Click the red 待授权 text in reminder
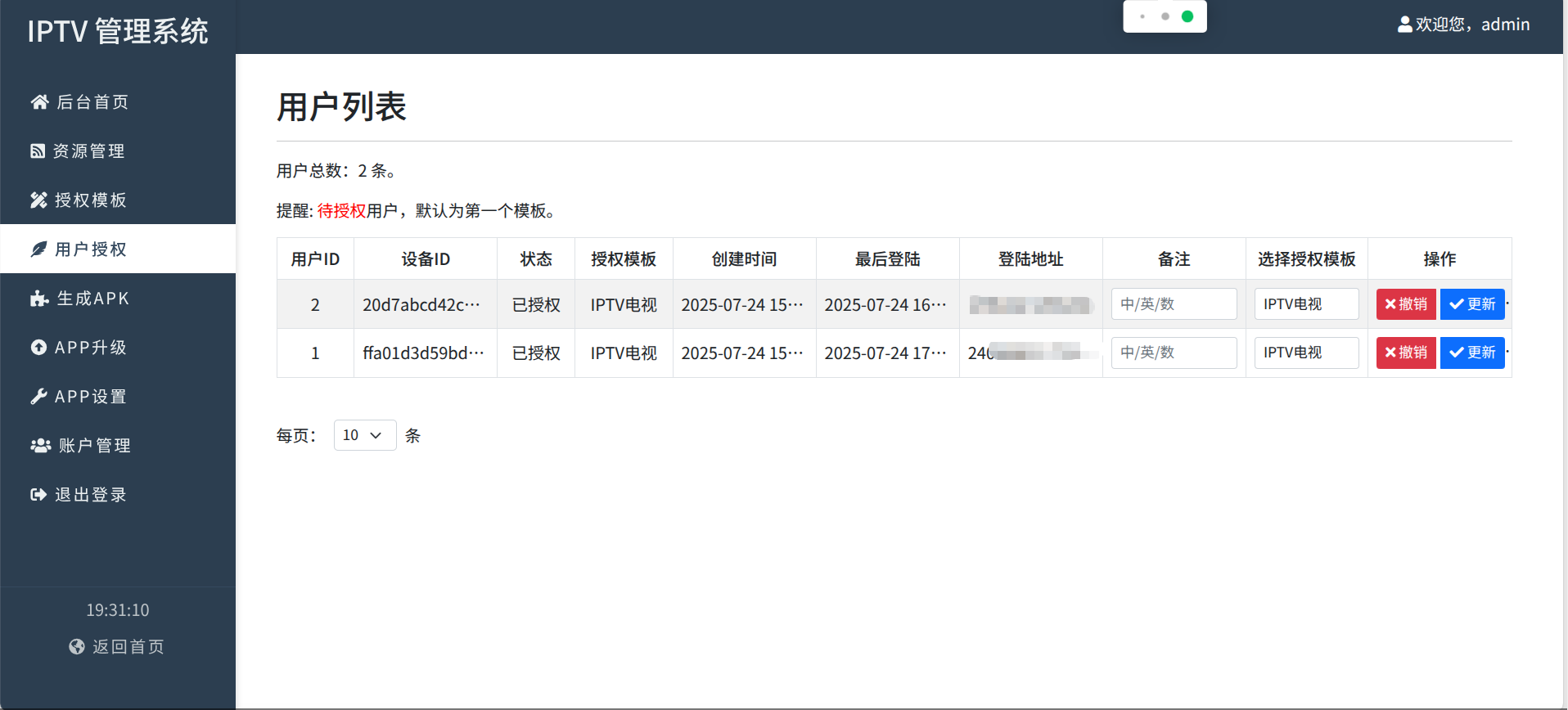Viewport: 1568px width, 710px height. pos(341,210)
